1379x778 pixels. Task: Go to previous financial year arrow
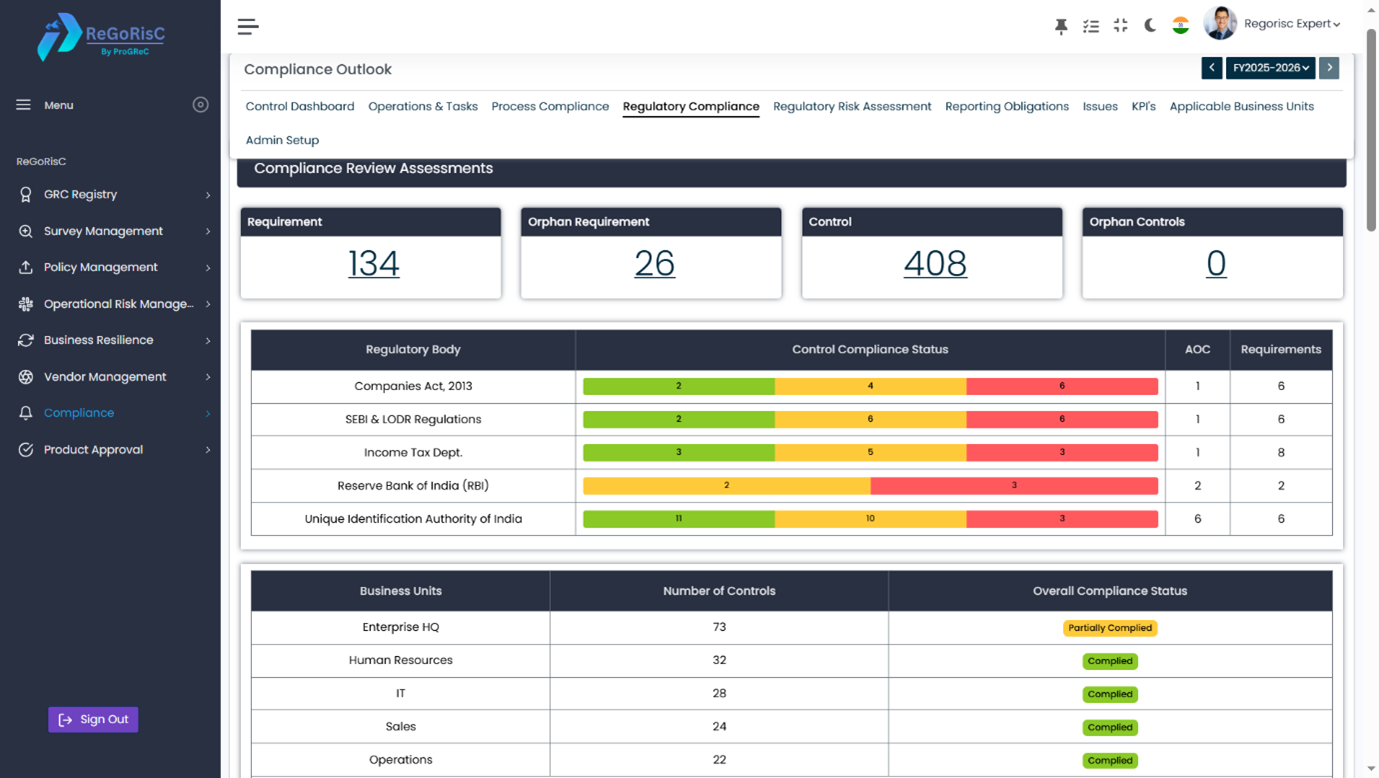[1211, 68]
